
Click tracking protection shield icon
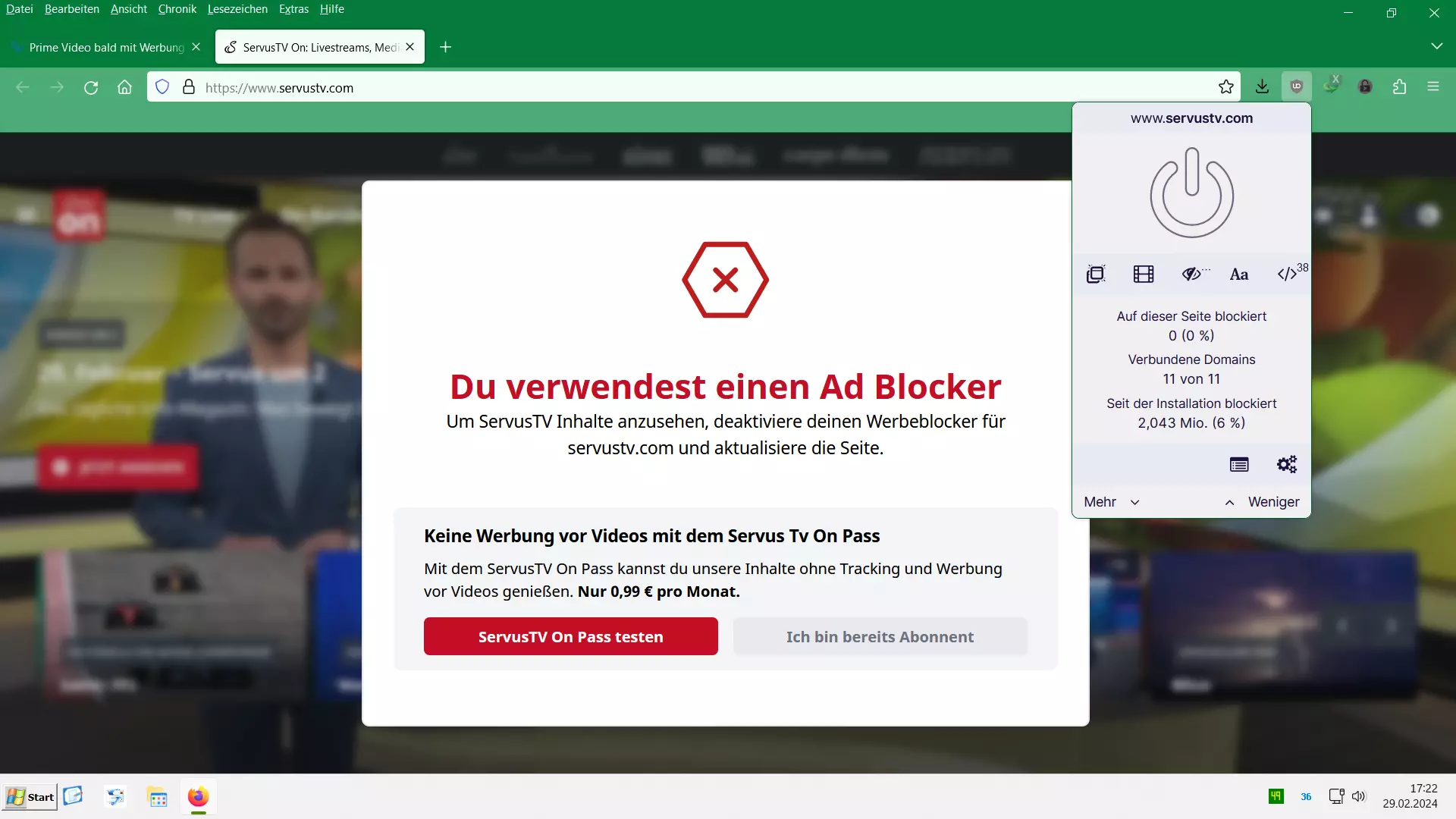pos(162,87)
